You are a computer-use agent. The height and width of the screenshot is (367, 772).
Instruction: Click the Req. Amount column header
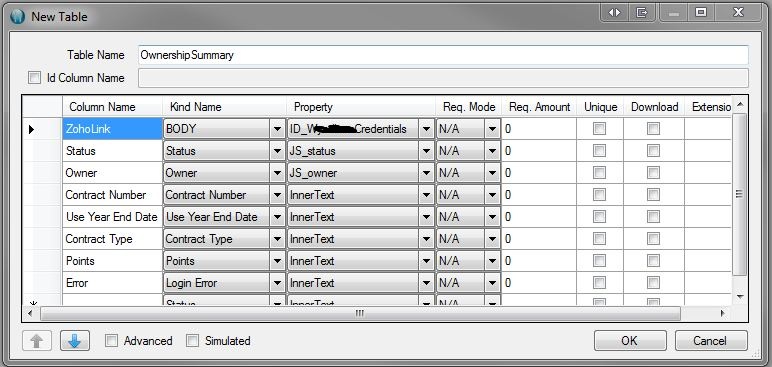(539, 107)
